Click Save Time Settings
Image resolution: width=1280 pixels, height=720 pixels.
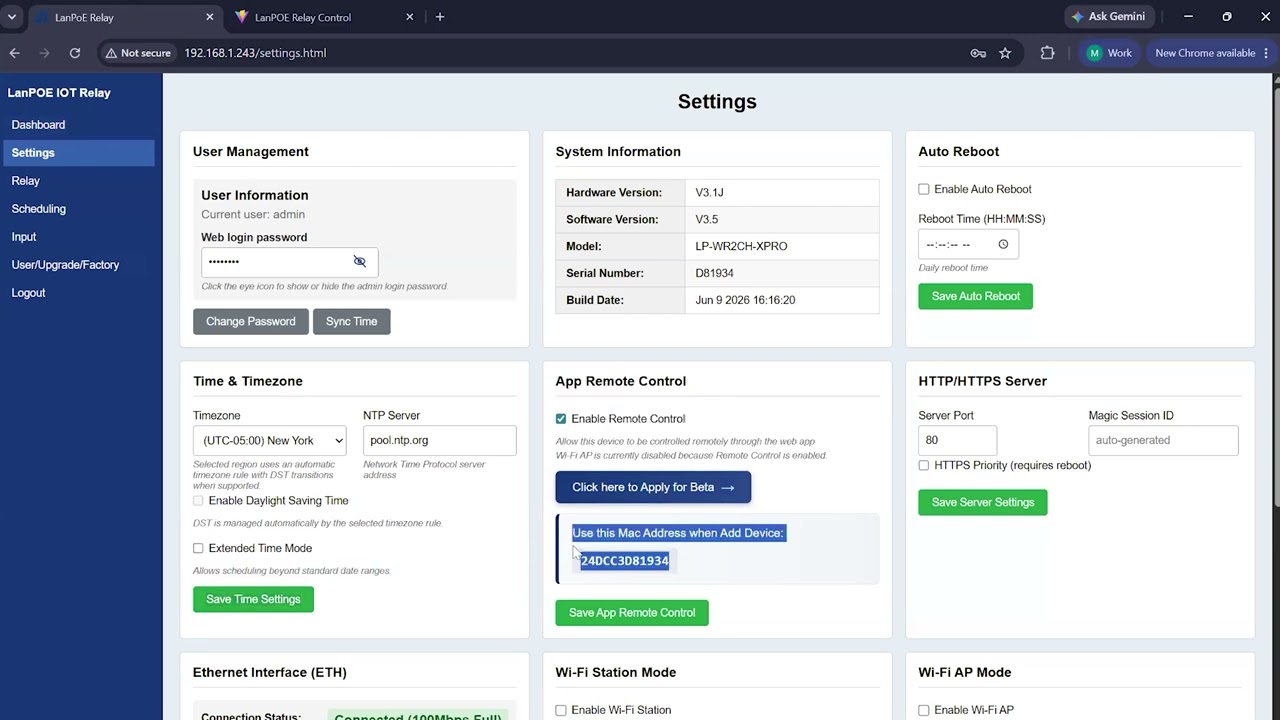tap(253, 599)
